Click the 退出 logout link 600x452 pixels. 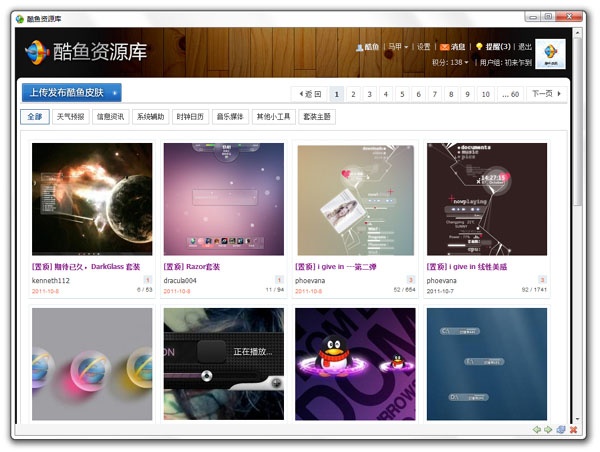point(525,47)
